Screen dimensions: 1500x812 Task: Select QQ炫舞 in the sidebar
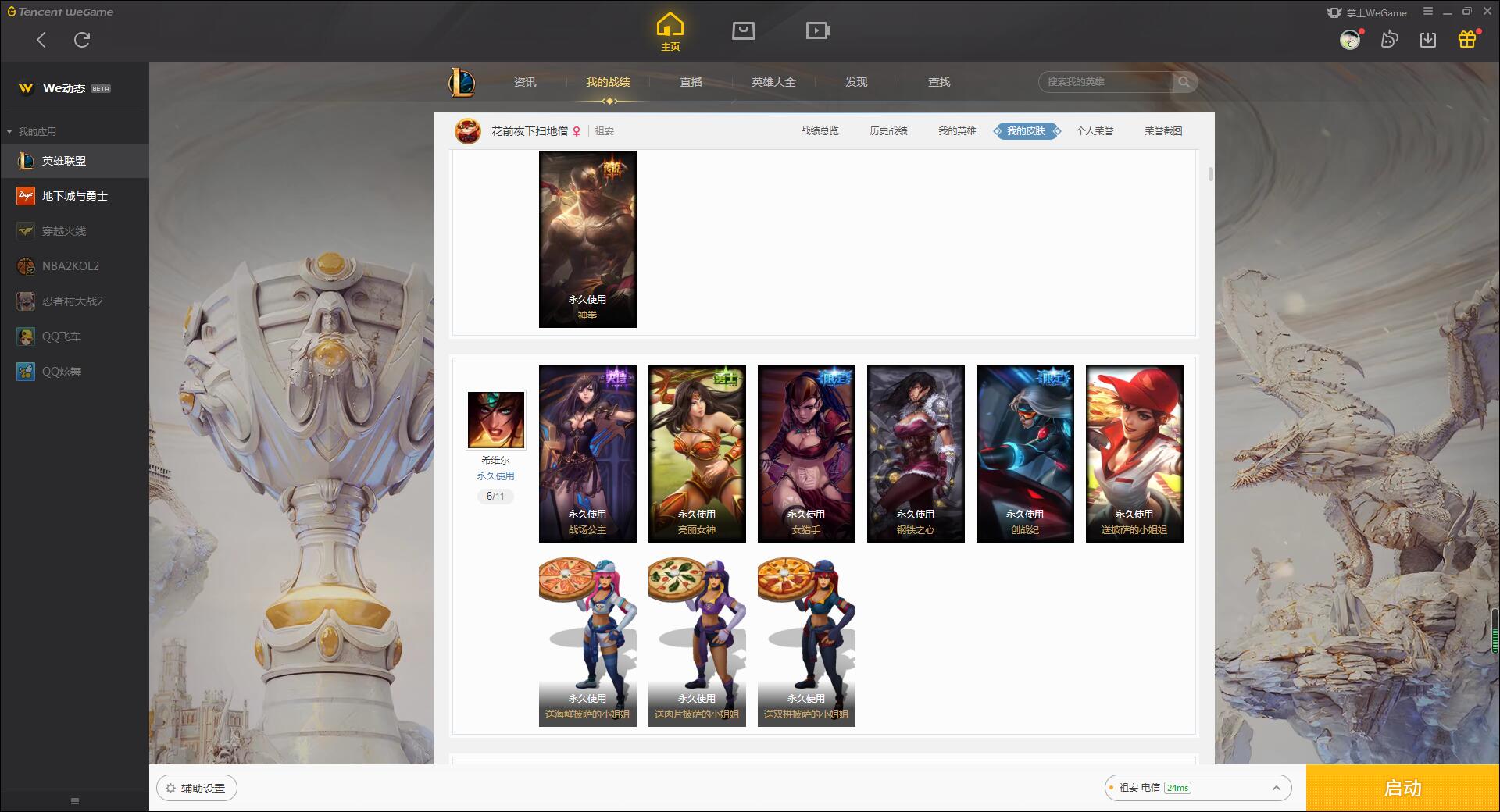point(74,372)
